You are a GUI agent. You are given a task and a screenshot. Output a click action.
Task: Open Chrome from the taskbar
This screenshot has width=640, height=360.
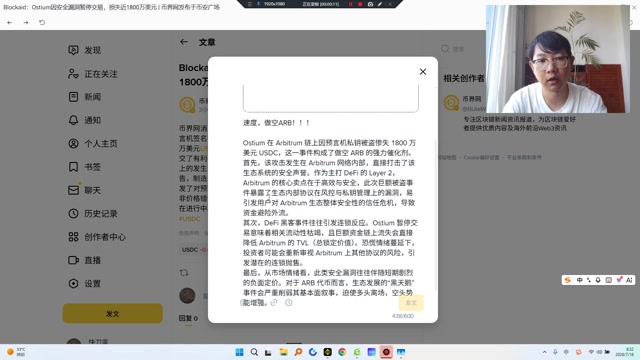click(x=342, y=352)
